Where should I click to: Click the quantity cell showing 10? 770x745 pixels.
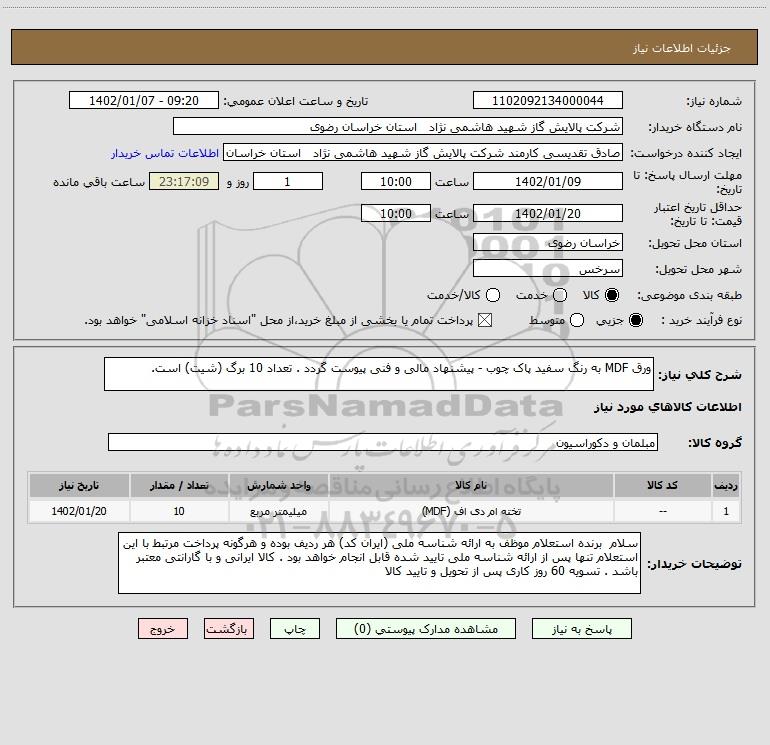click(179, 511)
